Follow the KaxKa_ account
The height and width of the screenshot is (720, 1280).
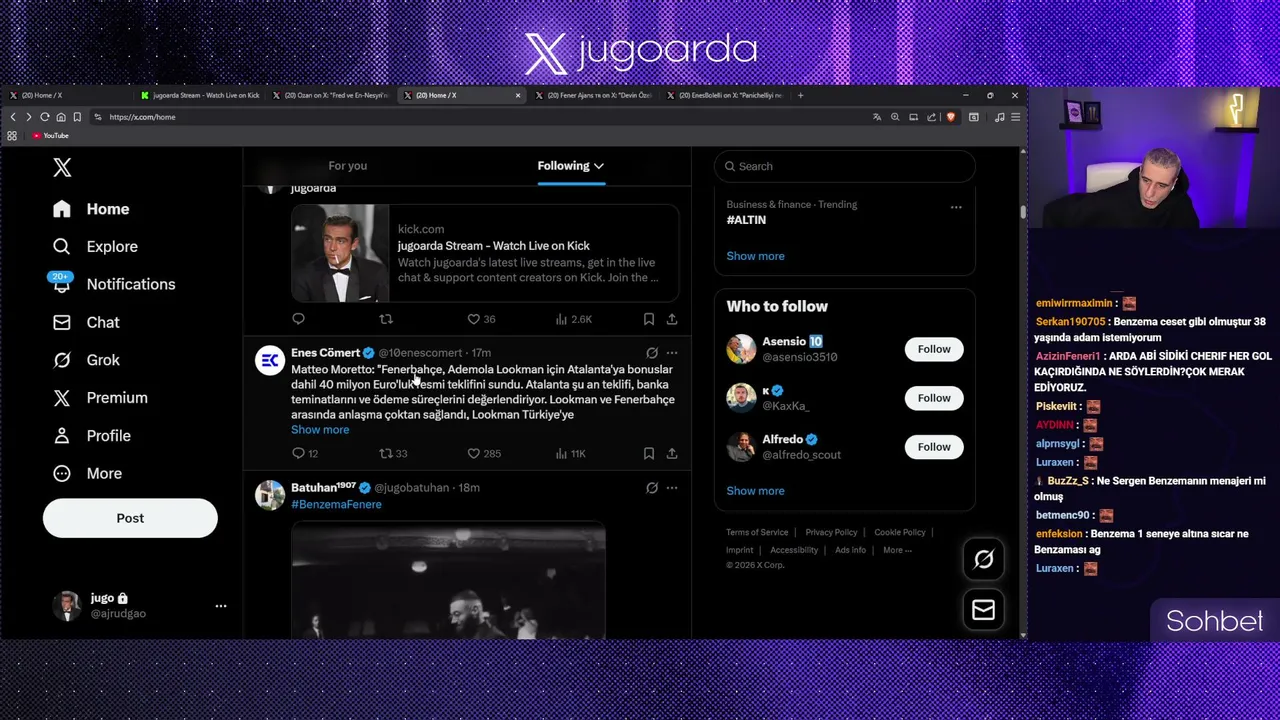934,398
